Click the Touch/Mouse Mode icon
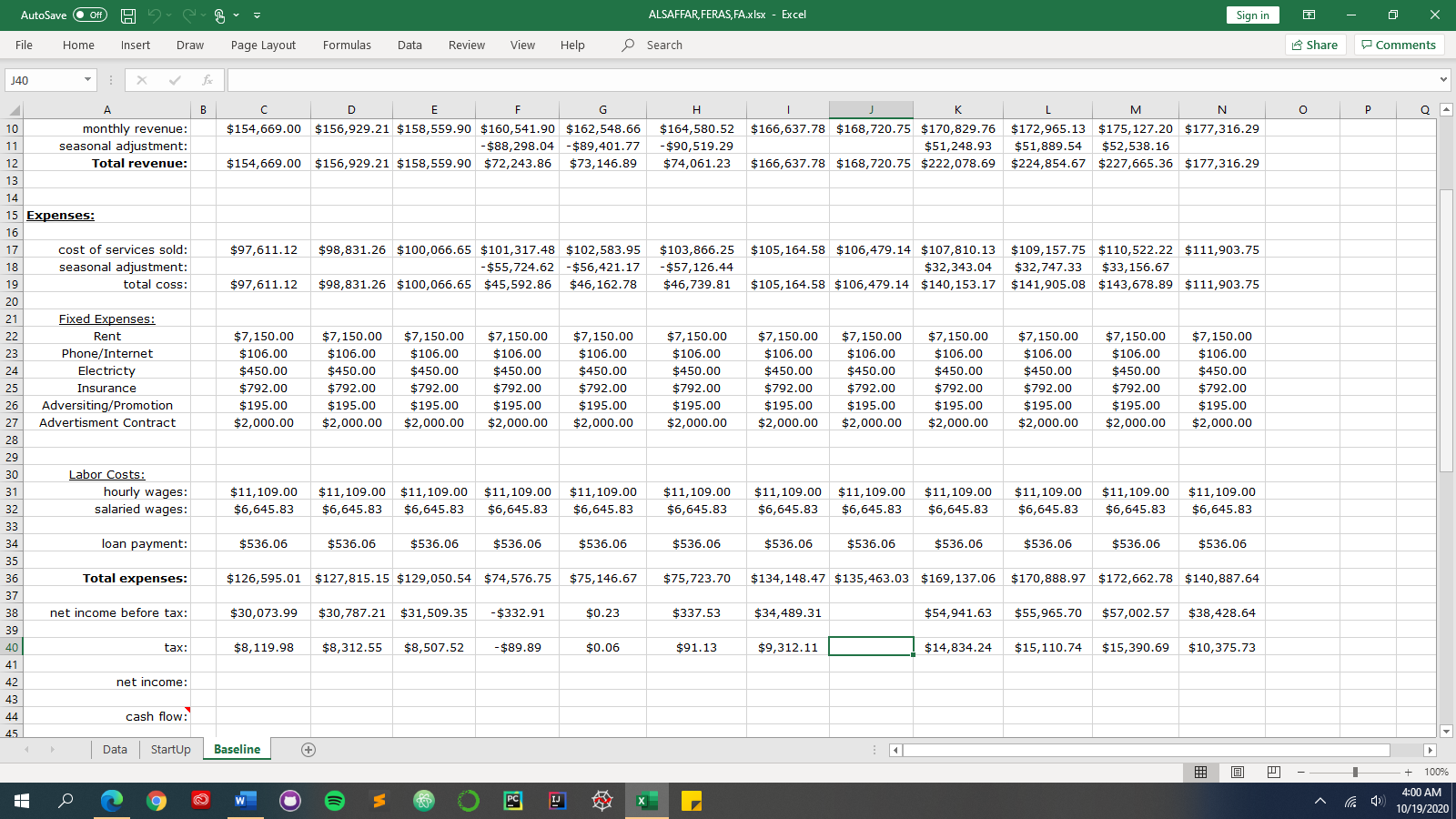This screenshot has height=819, width=1456. 219,15
